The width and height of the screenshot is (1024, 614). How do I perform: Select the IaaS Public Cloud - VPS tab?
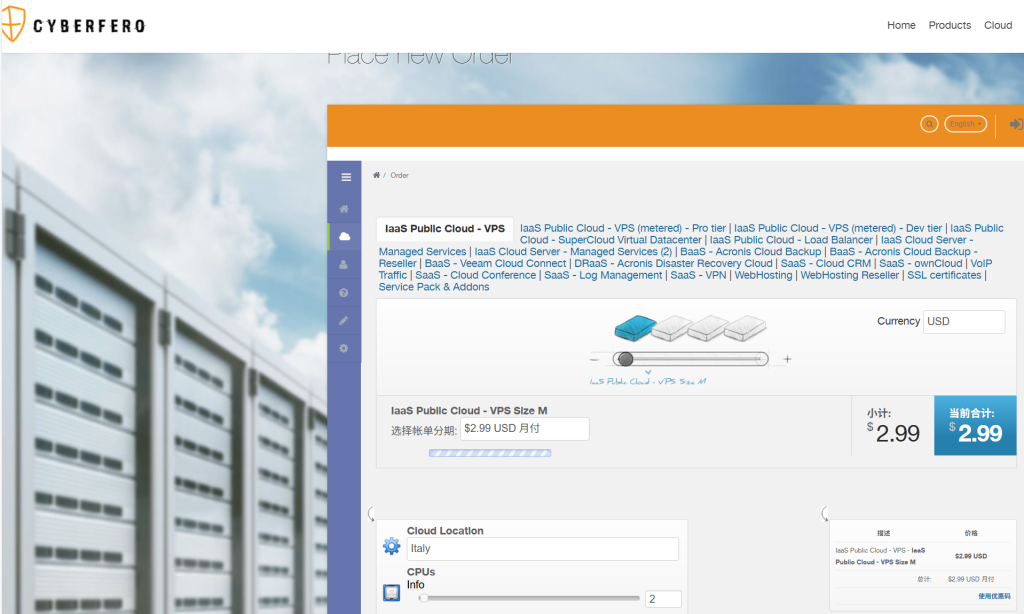(x=445, y=229)
